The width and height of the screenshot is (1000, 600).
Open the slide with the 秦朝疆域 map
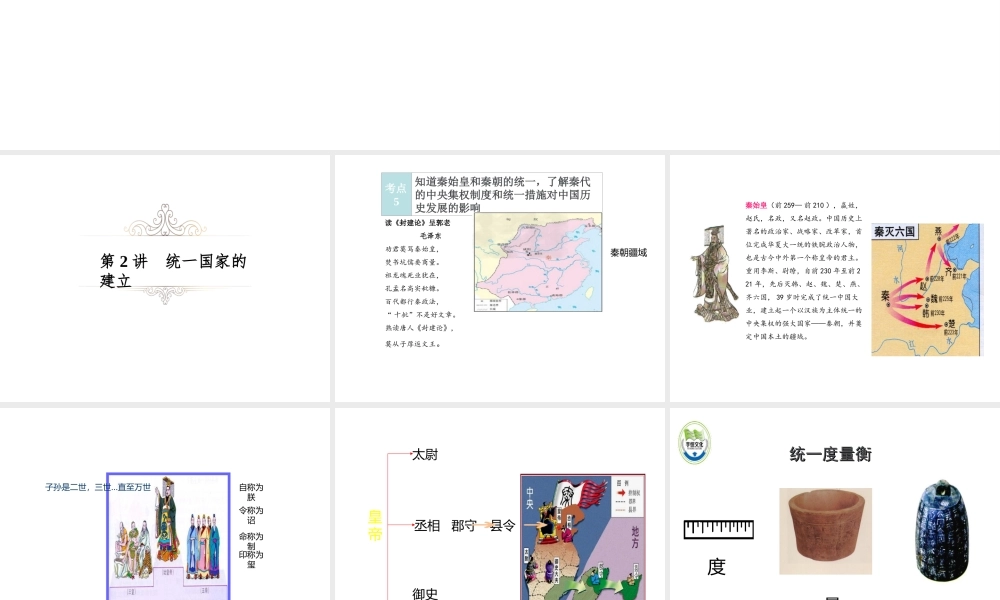(499, 278)
